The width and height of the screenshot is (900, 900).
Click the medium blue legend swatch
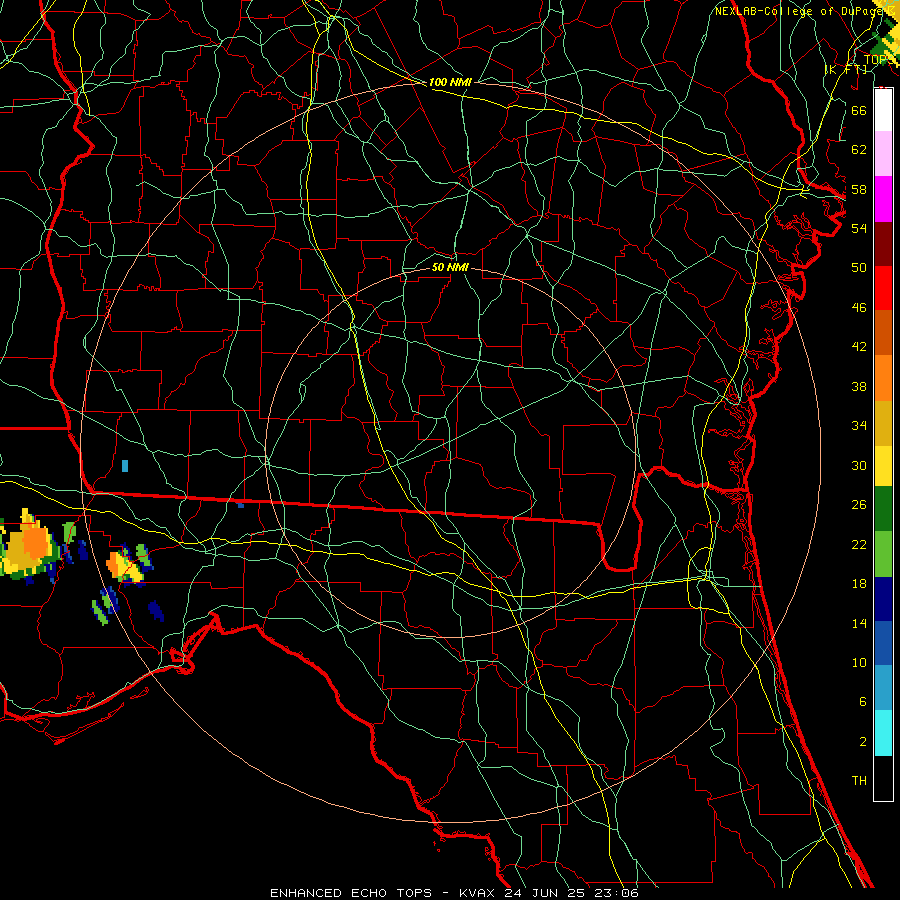[883, 643]
